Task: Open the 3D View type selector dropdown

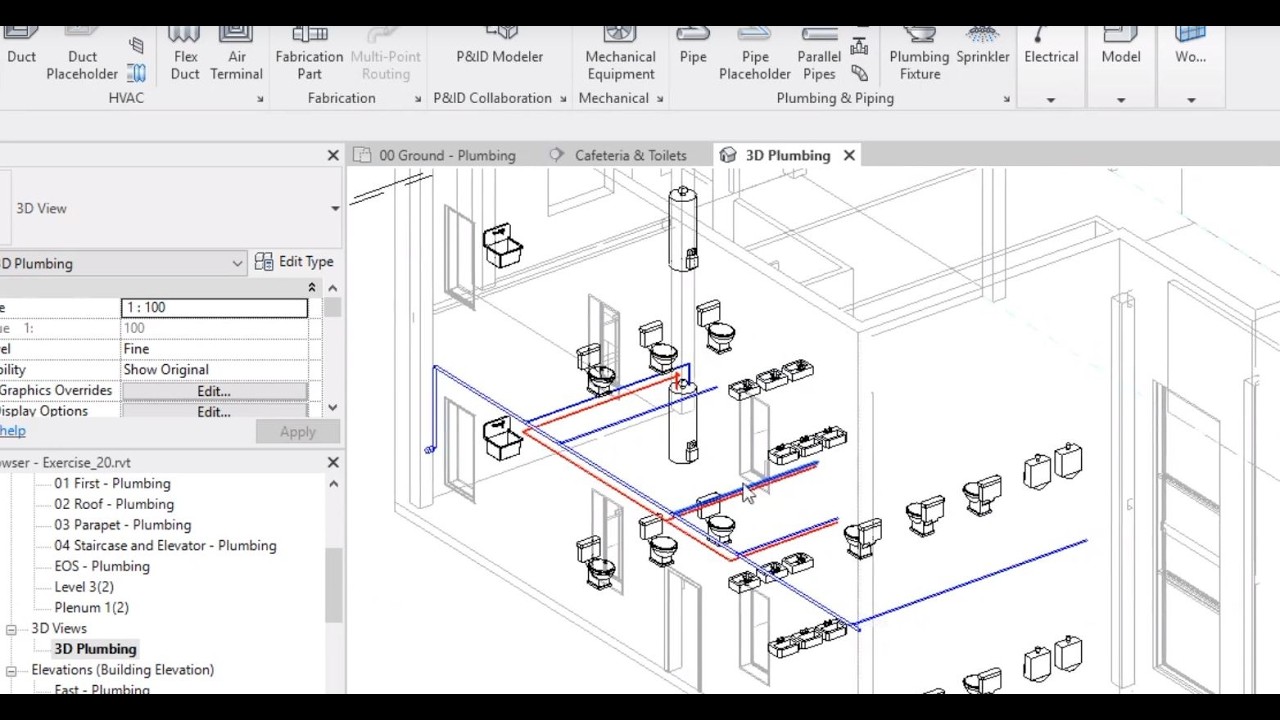Action: pos(335,208)
